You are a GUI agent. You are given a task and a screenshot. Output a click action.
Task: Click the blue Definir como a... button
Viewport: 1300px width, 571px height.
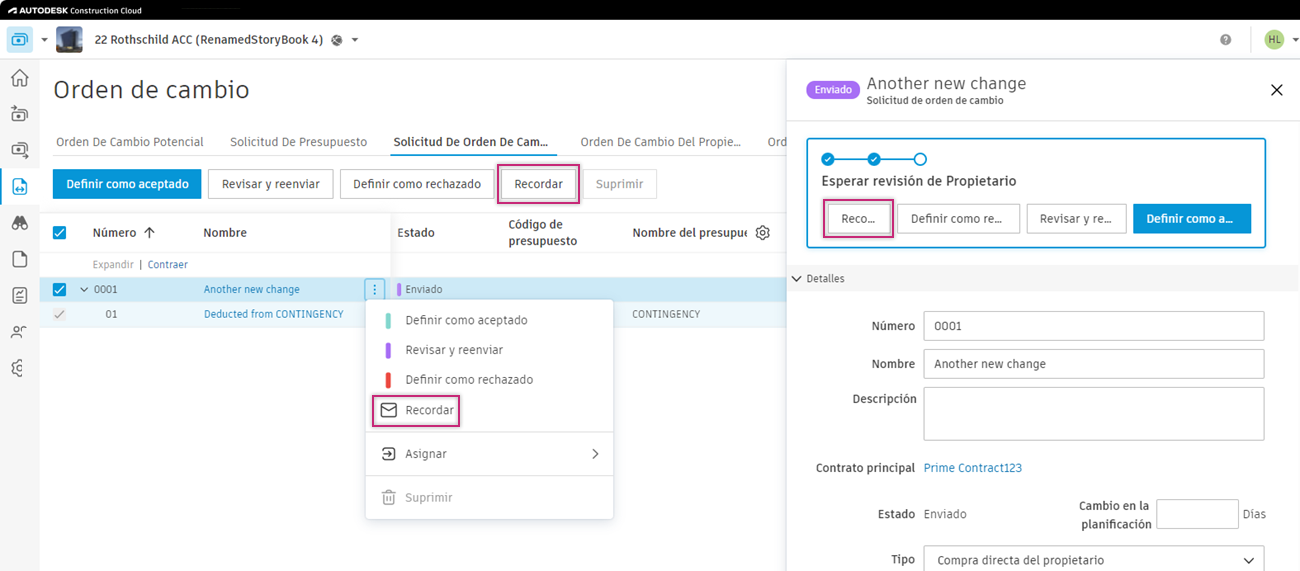[1191, 218]
